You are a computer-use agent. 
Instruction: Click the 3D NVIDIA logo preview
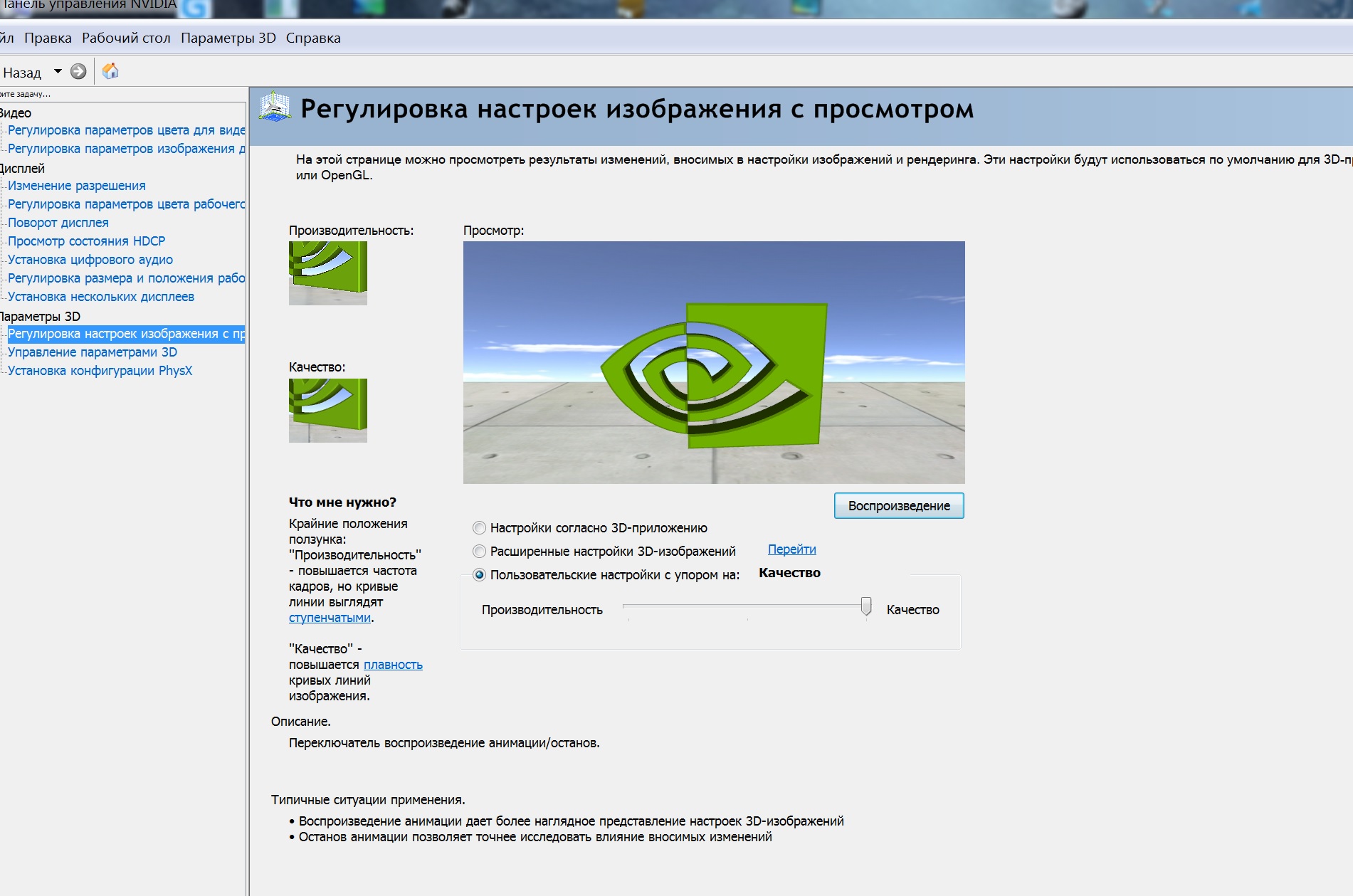[x=714, y=363]
